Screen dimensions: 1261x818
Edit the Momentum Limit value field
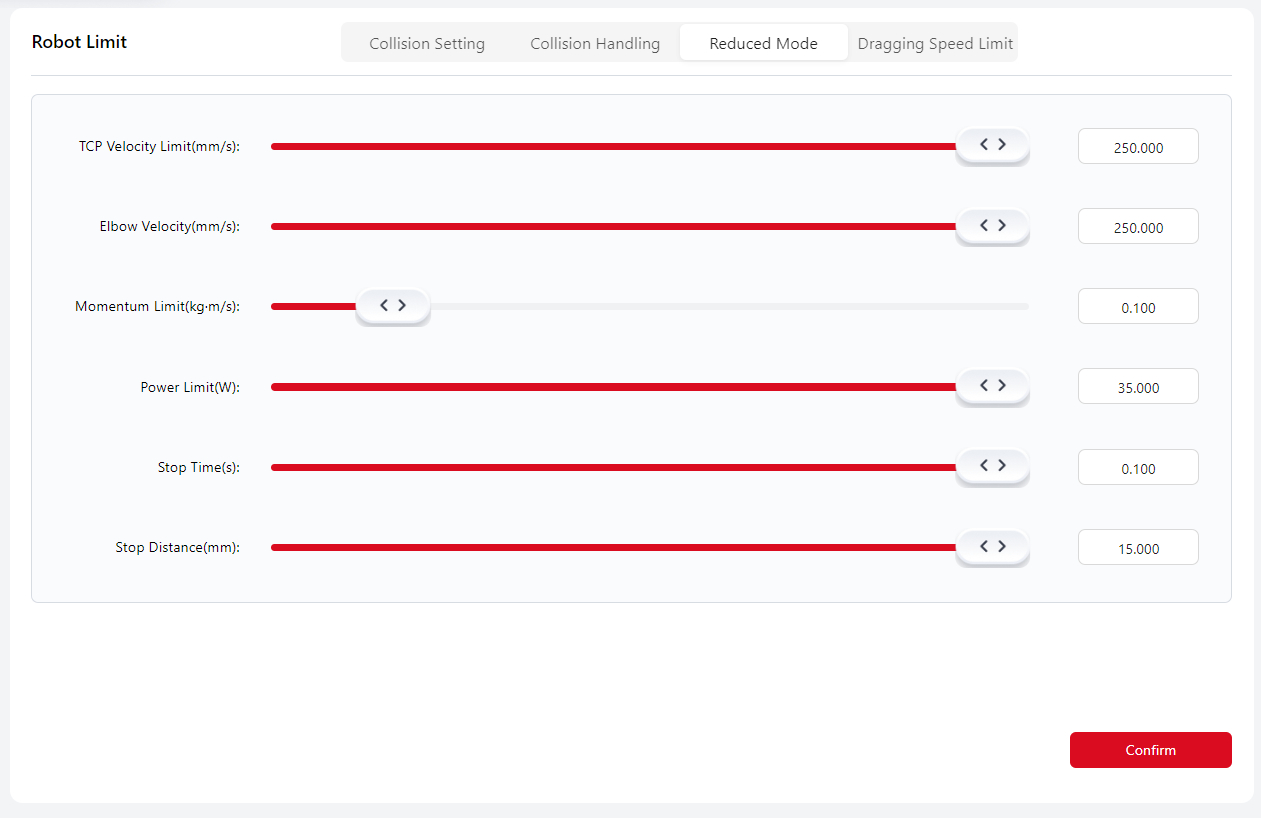(1138, 307)
